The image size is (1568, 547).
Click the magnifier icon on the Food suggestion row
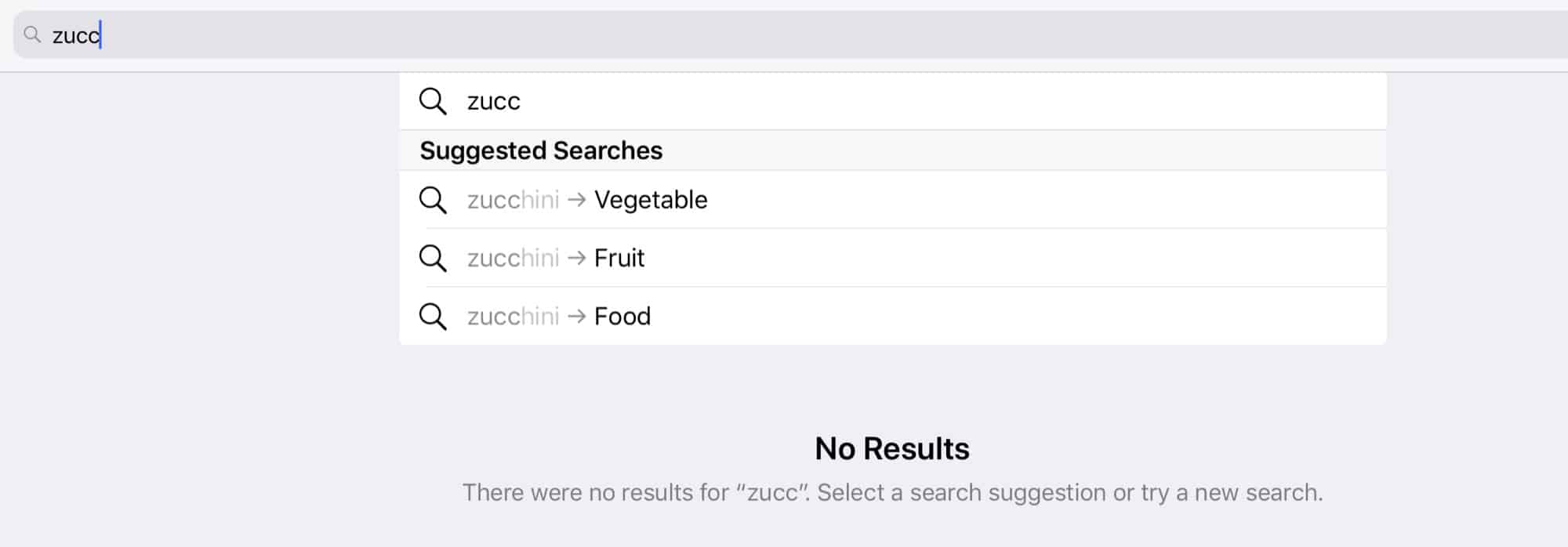click(x=433, y=317)
